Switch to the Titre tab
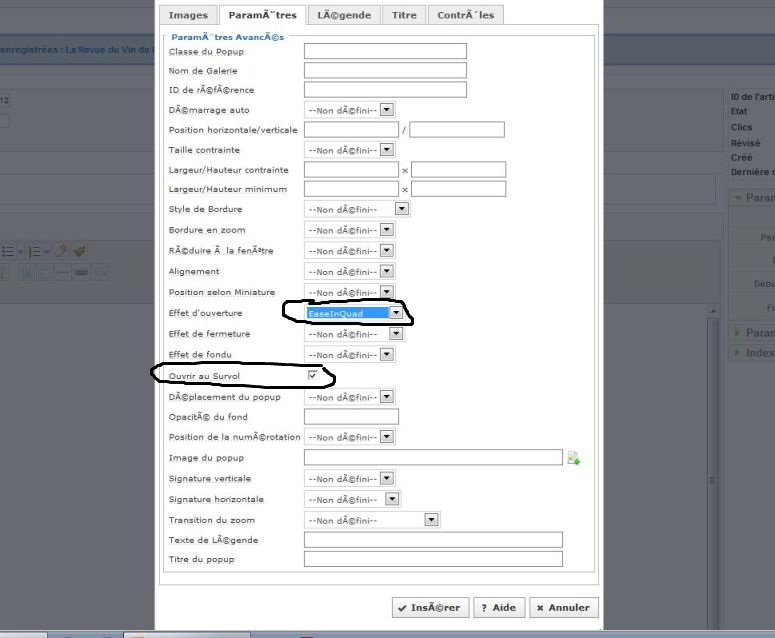 click(404, 15)
